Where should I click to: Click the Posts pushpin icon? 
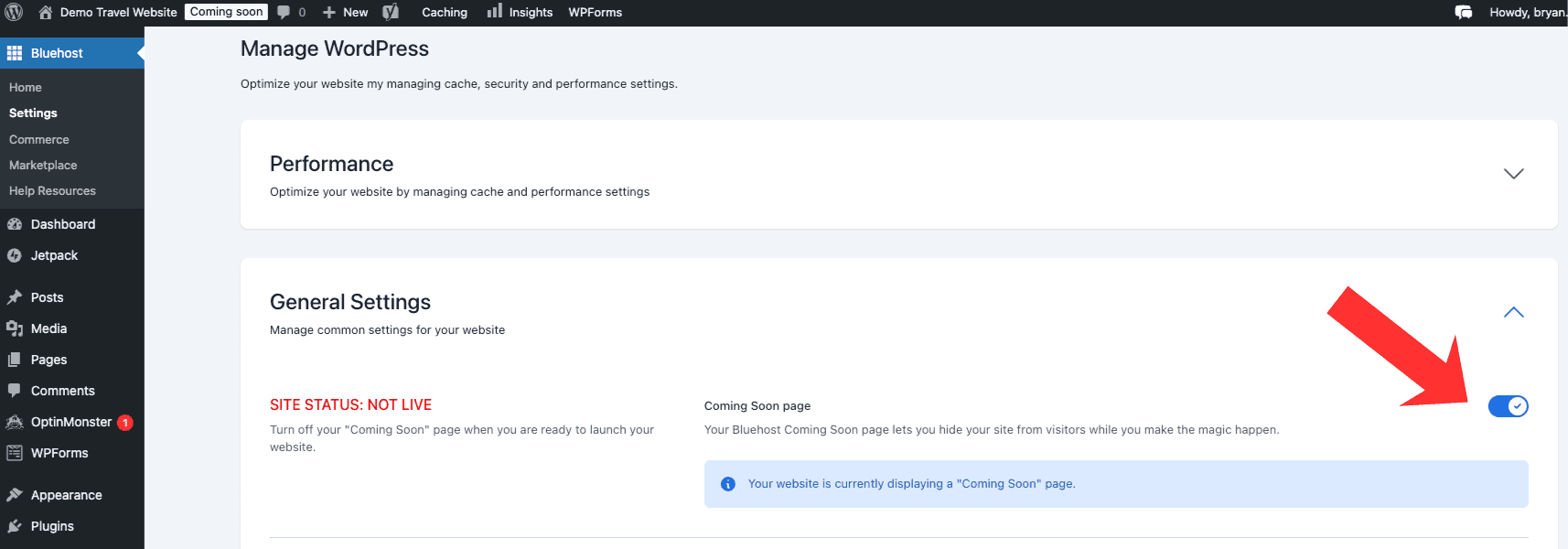click(x=15, y=297)
